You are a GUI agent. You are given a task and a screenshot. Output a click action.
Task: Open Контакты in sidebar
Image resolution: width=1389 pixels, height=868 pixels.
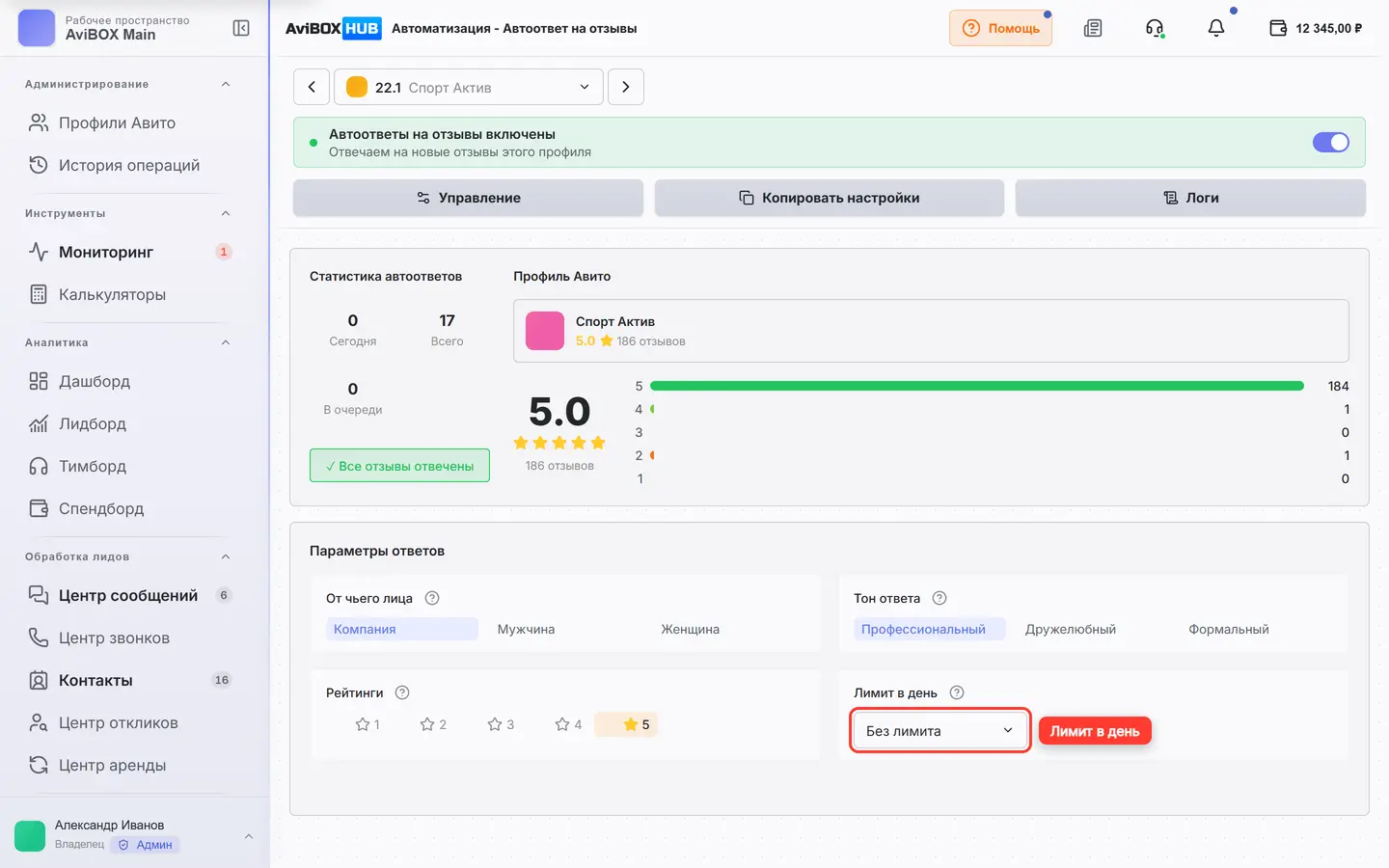point(130,680)
